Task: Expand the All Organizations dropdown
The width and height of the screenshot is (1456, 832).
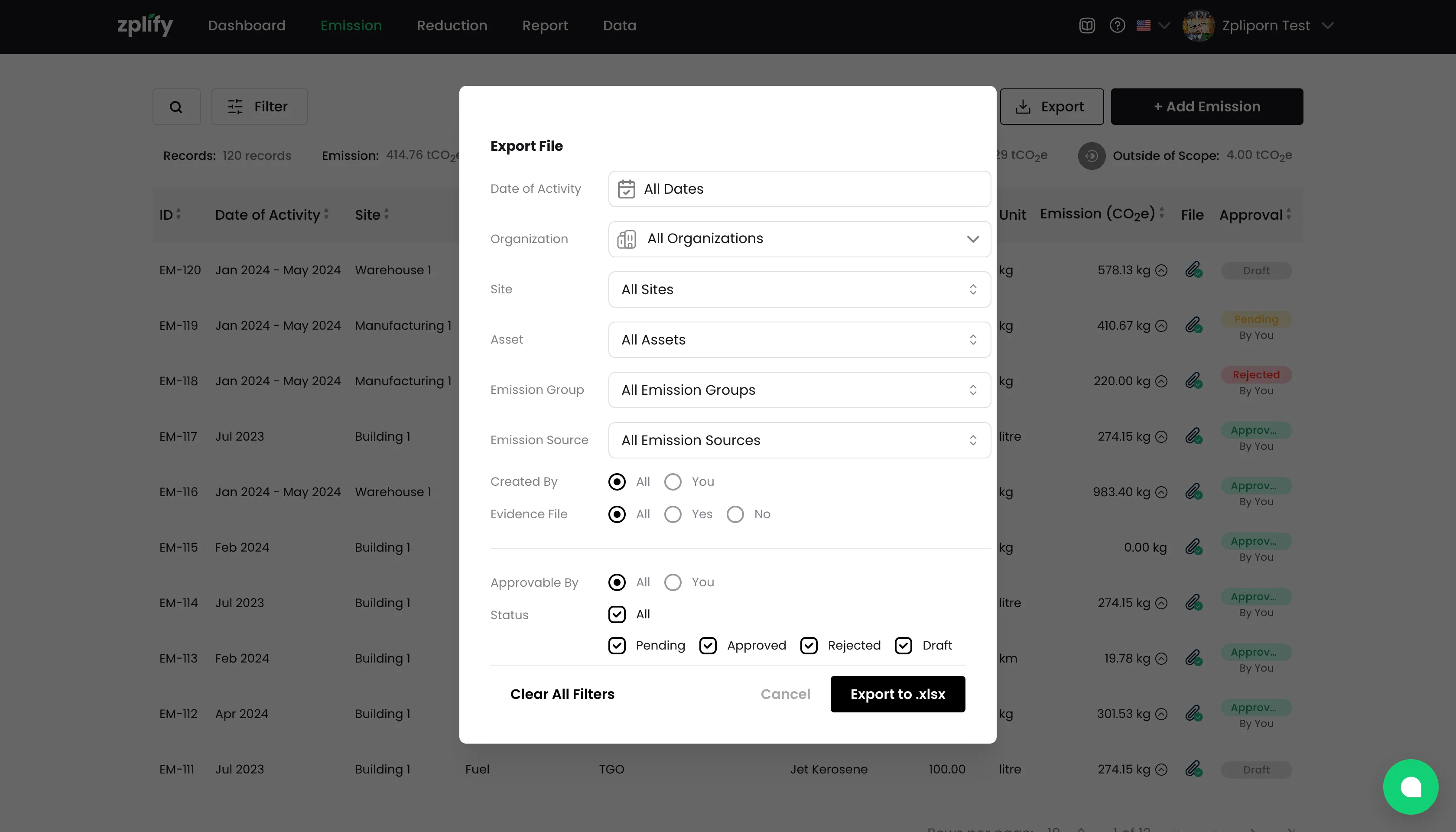Action: pos(799,239)
